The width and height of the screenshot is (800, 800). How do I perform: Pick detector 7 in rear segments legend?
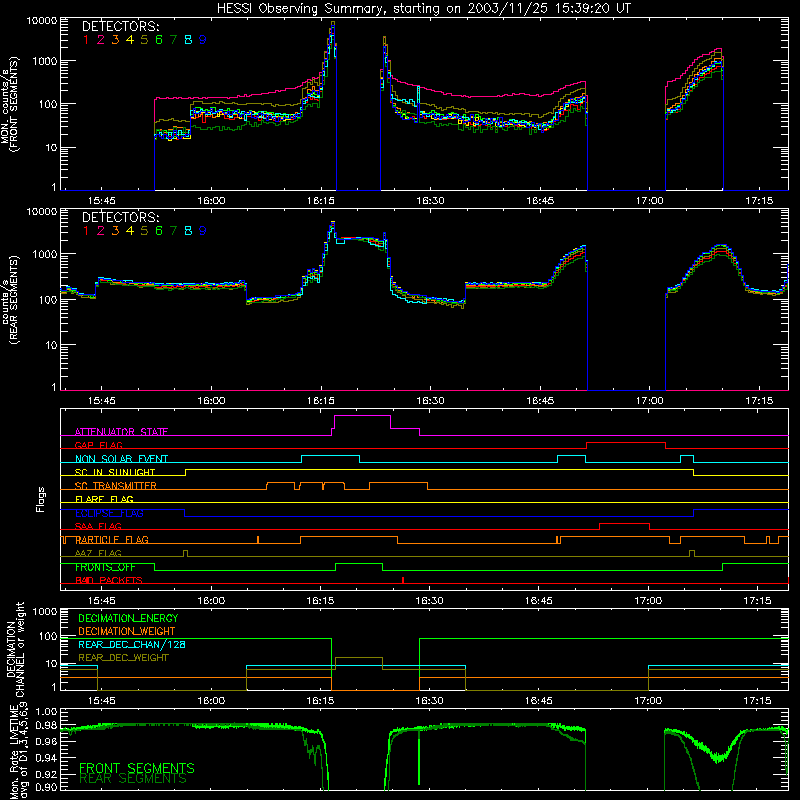pos(173,231)
